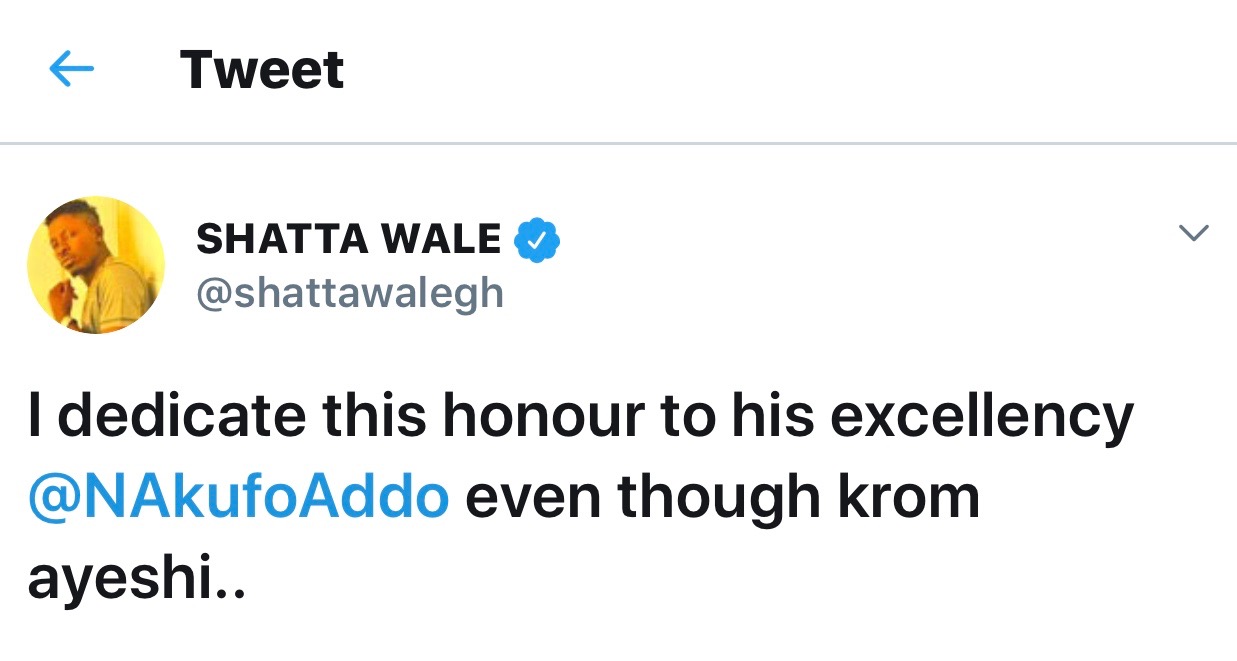
Task: Open the SHATTA WALE display name
Action: (349, 240)
